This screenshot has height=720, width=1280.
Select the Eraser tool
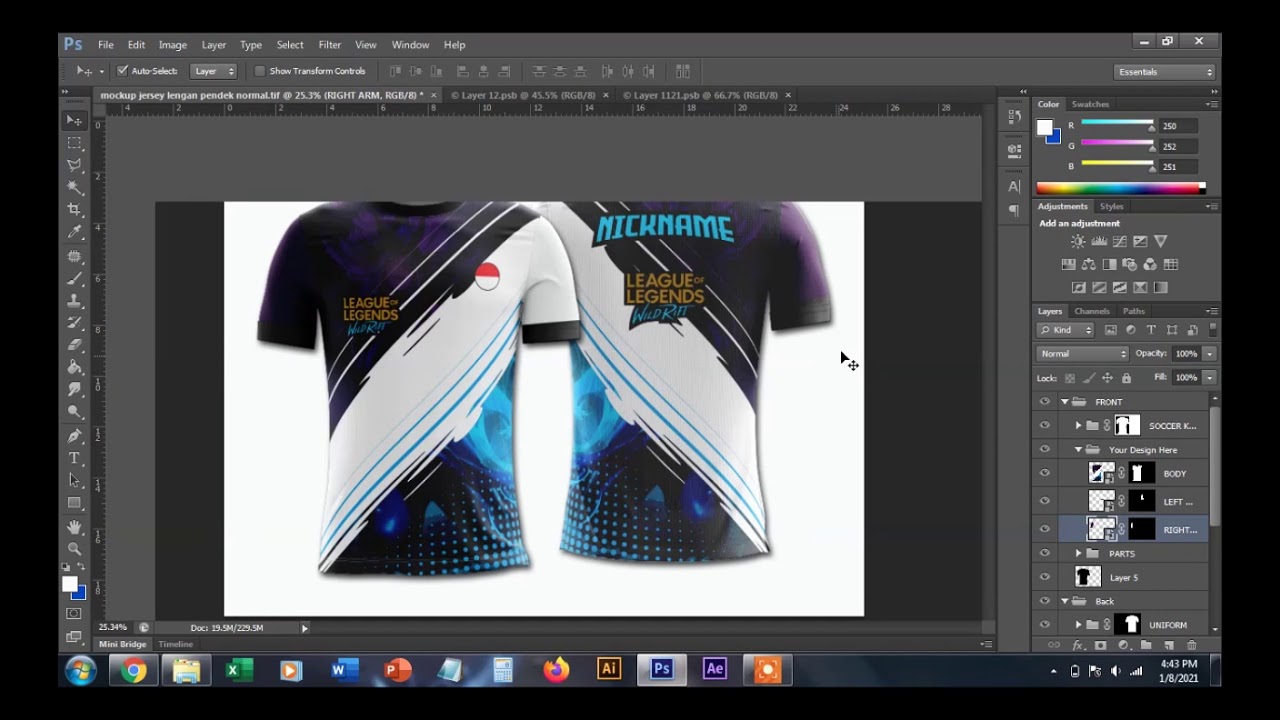coord(75,344)
